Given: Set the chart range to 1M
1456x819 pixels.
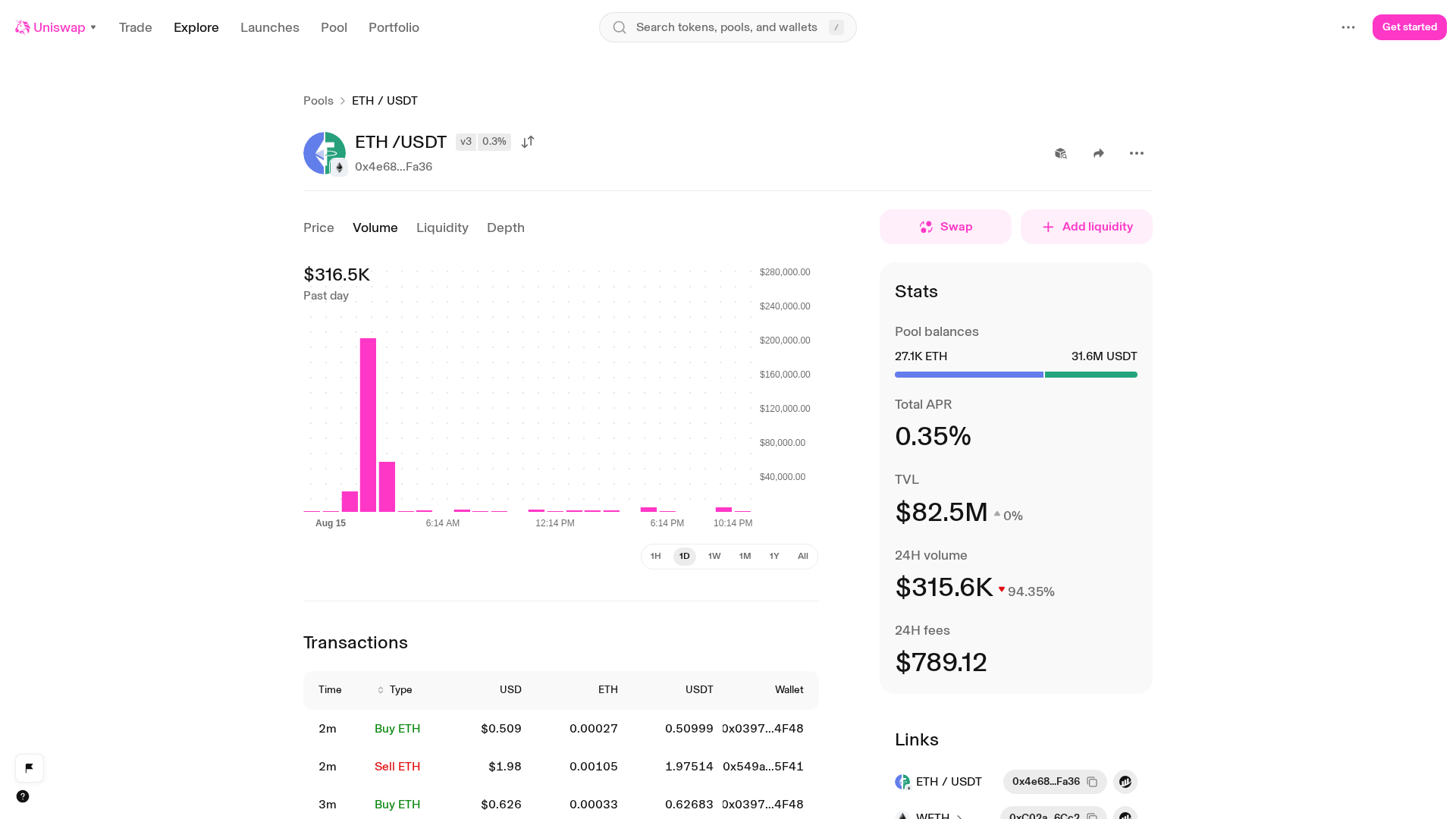Looking at the screenshot, I should tap(745, 557).
